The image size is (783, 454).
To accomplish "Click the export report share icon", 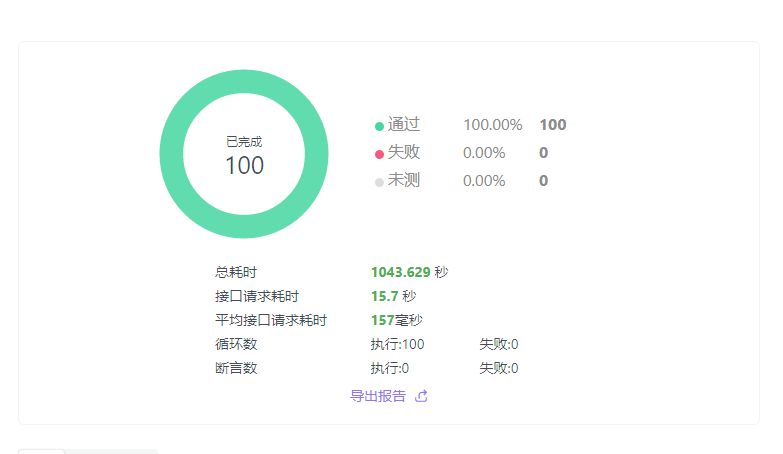I will coord(421,396).
